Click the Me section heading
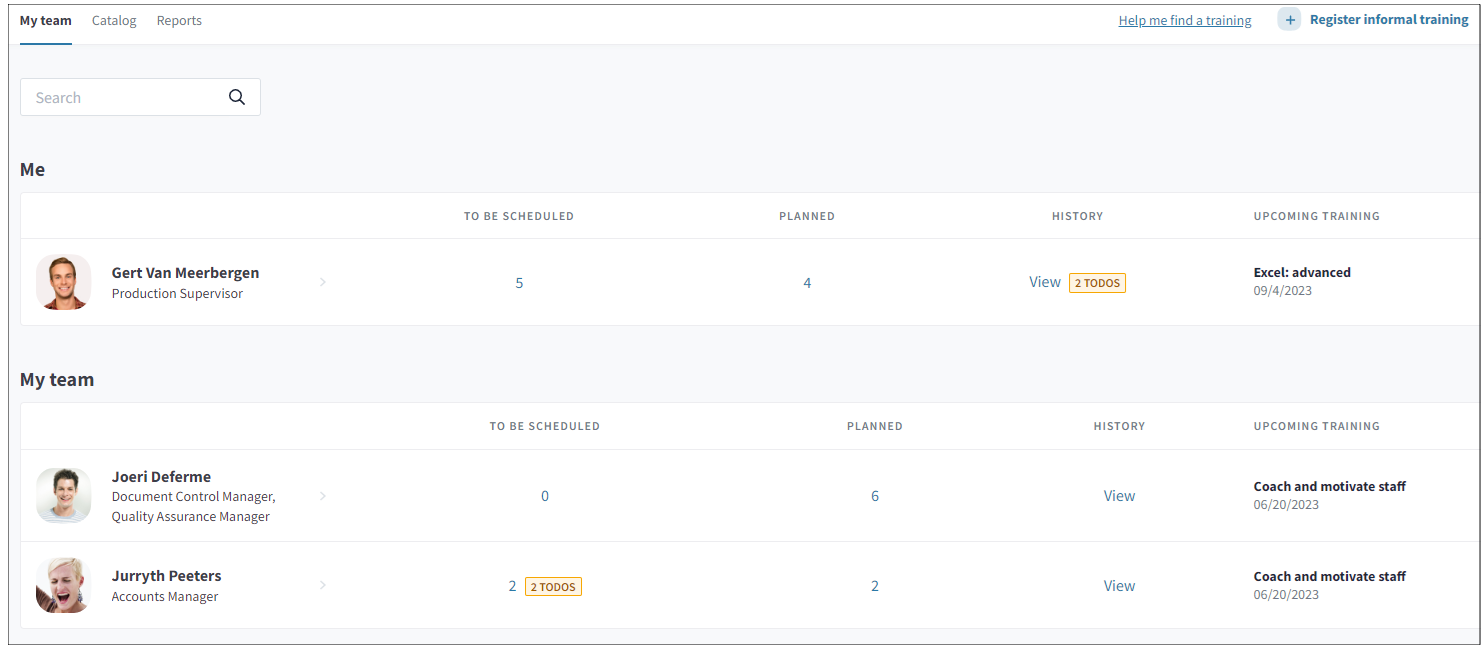Viewport: 1483px width, 650px height. pos(33,170)
